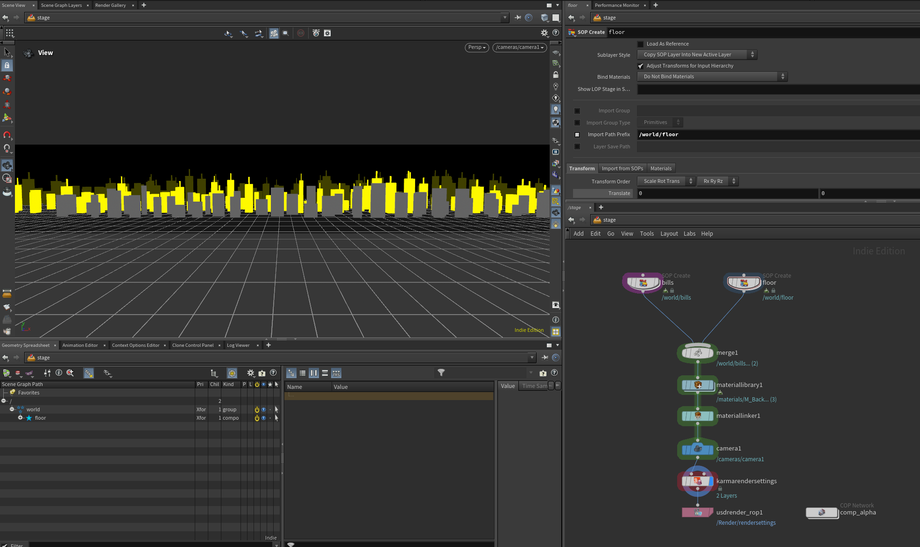This screenshot has width=920, height=547.
Task: Switch to the Render Gallery tab
Action: [x=110, y=5]
